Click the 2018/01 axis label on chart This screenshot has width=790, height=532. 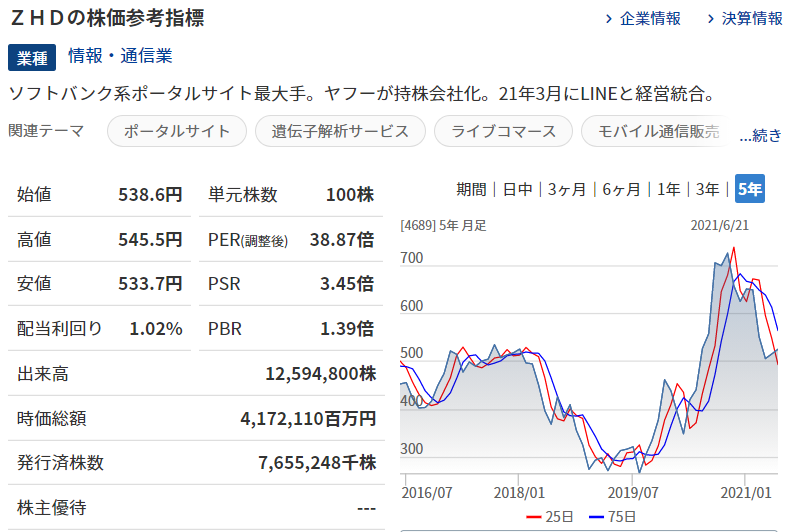(519, 492)
